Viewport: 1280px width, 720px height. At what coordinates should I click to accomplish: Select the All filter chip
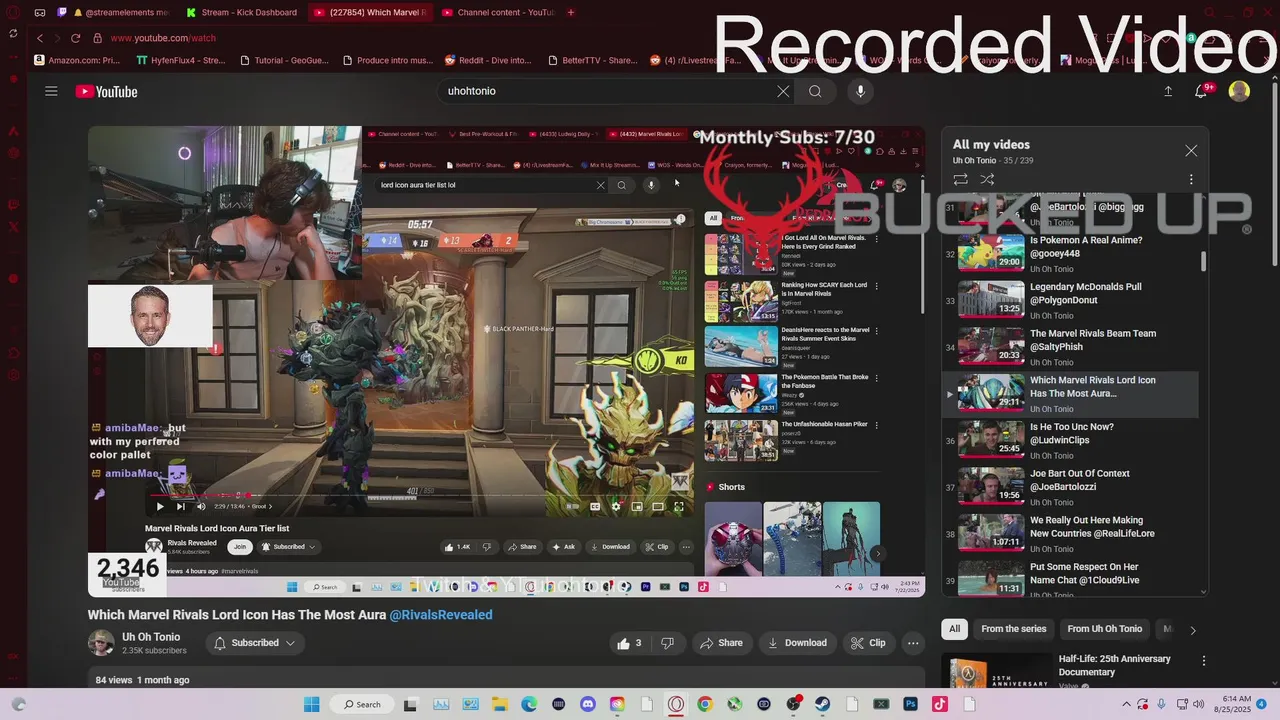(x=954, y=629)
